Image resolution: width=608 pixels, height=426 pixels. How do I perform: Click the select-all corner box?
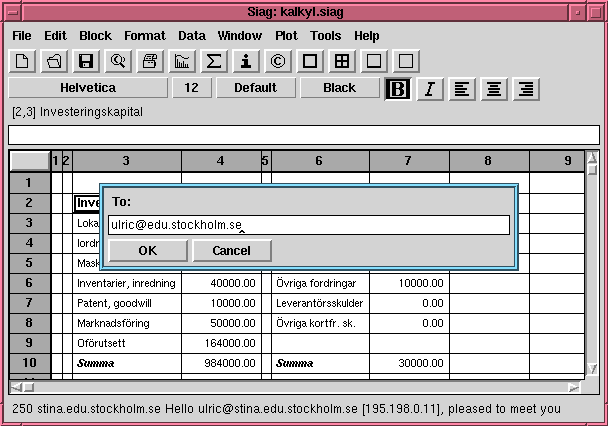(x=30, y=161)
